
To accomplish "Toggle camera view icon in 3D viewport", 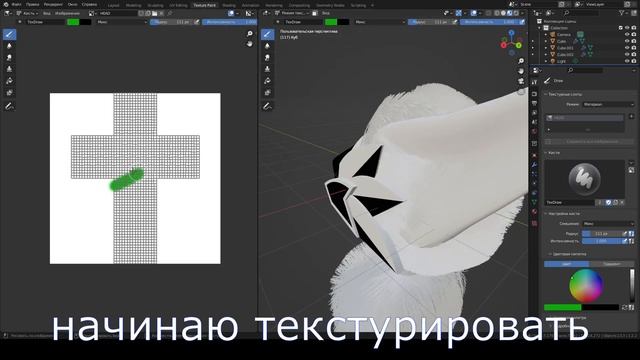I will click(x=521, y=81).
